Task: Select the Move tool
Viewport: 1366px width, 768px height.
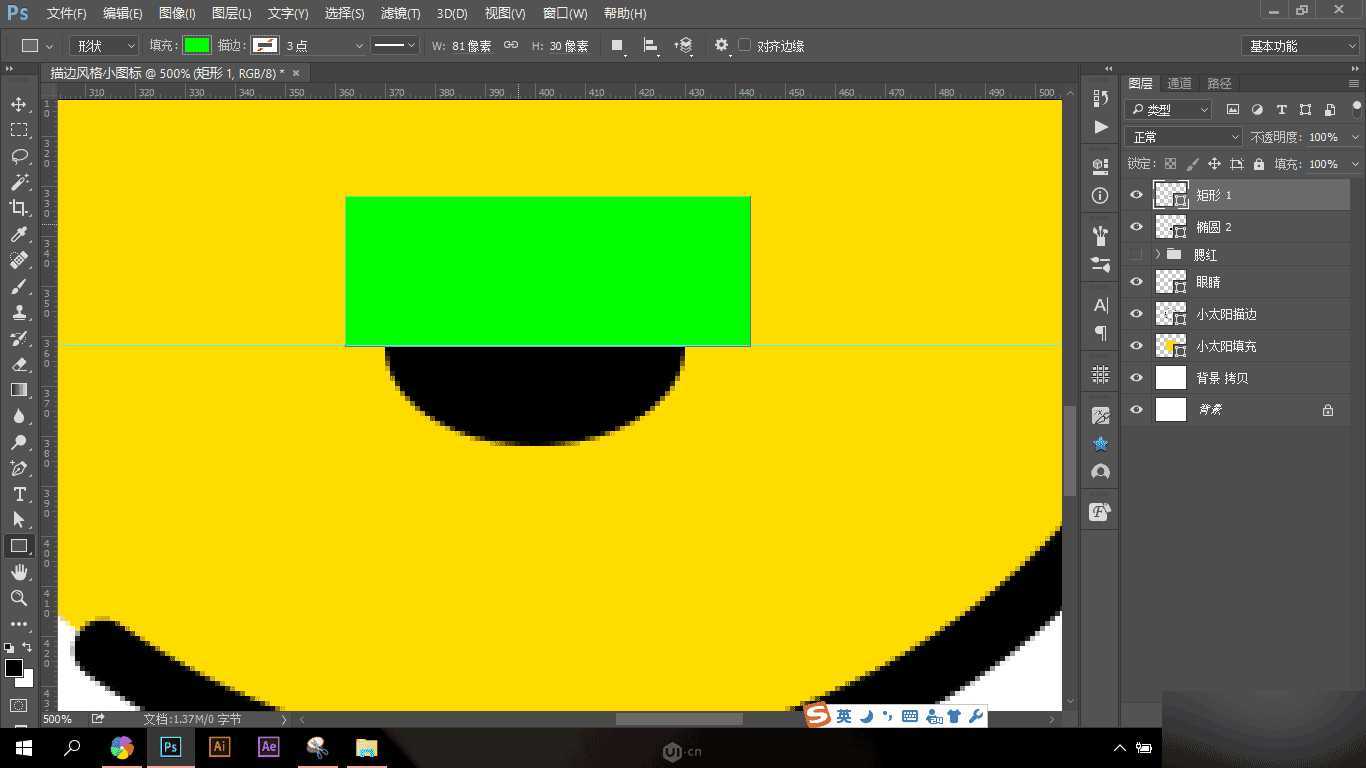Action: [20, 103]
